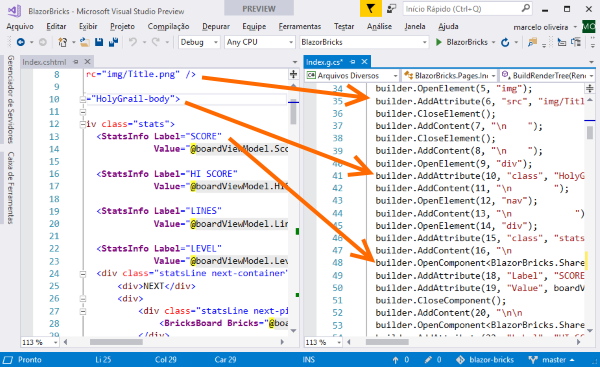Image resolution: width=600 pixels, height=367 pixels.
Task: Open the Arquivos Diversos project dropdown
Action: pos(352,75)
